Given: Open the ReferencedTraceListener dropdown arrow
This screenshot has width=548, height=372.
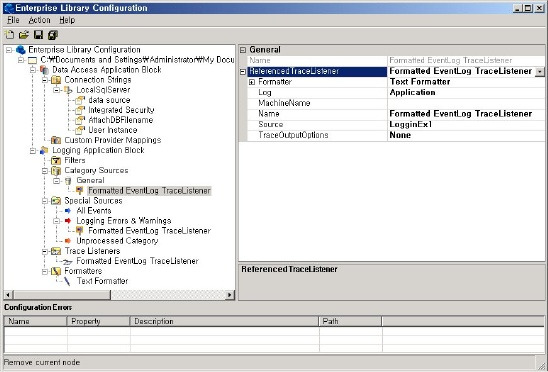Looking at the screenshot, I should pyautogui.click(x=540, y=72).
